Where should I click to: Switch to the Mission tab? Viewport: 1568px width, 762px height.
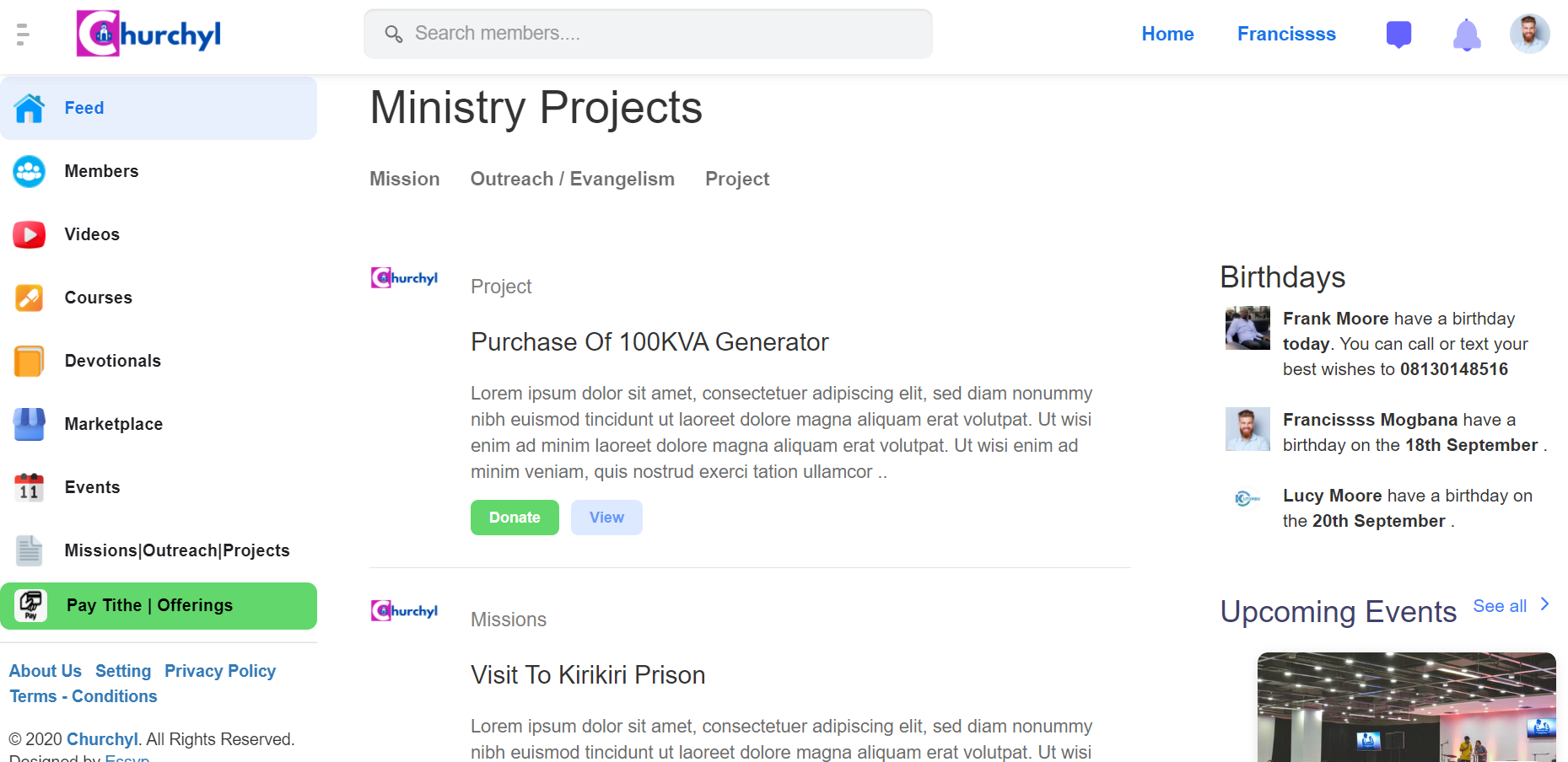coord(405,179)
